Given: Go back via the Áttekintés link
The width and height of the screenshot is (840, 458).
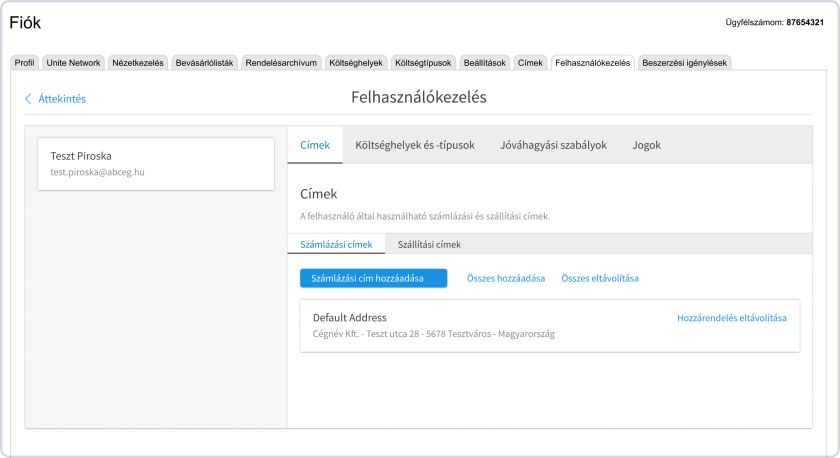Looking at the screenshot, I should pos(62,99).
